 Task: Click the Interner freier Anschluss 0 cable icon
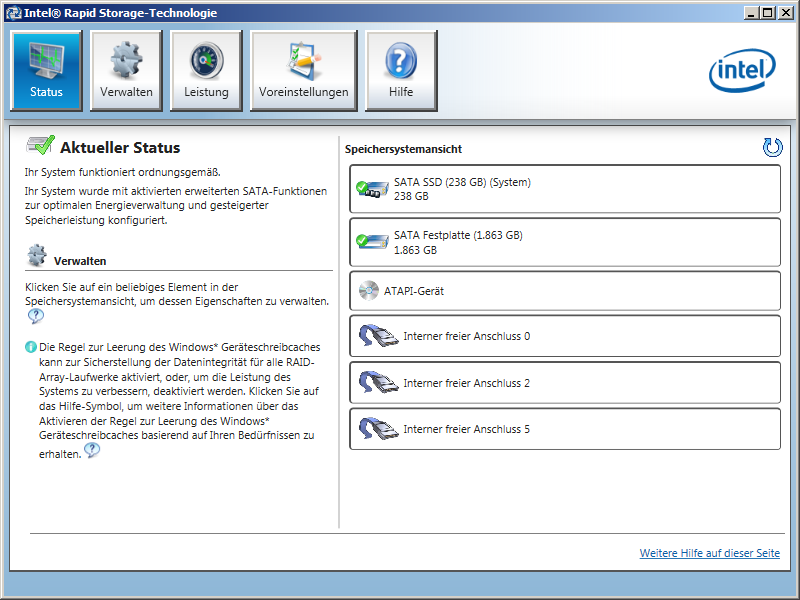pyautogui.click(x=378, y=335)
